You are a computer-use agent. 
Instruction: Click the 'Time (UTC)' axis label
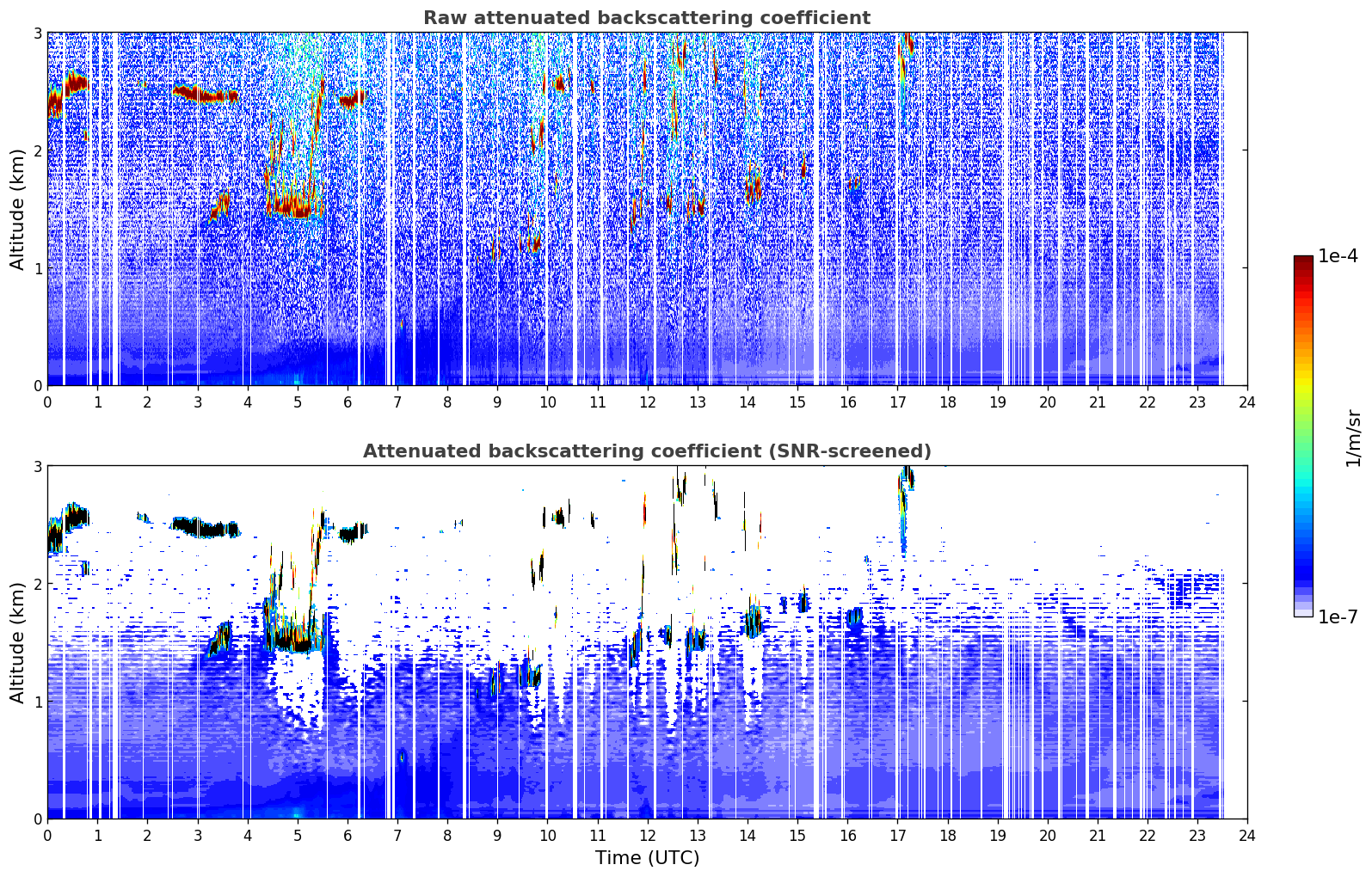(x=647, y=858)
